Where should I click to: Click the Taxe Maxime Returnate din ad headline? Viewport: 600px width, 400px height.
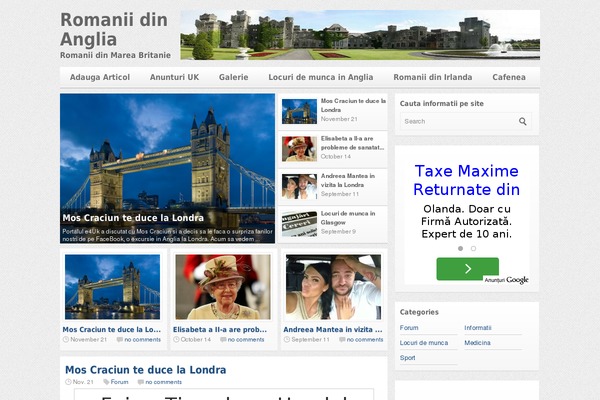[466, 180]
